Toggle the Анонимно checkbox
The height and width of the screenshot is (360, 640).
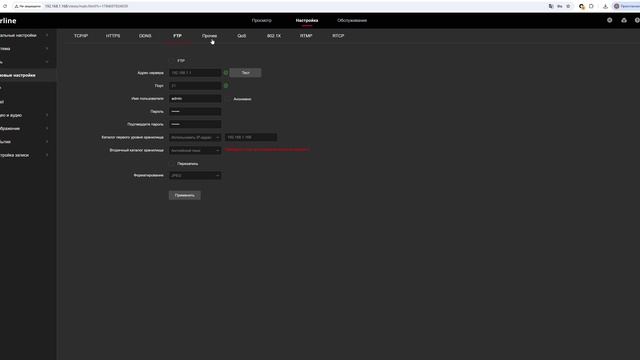[x=228, y=99]
